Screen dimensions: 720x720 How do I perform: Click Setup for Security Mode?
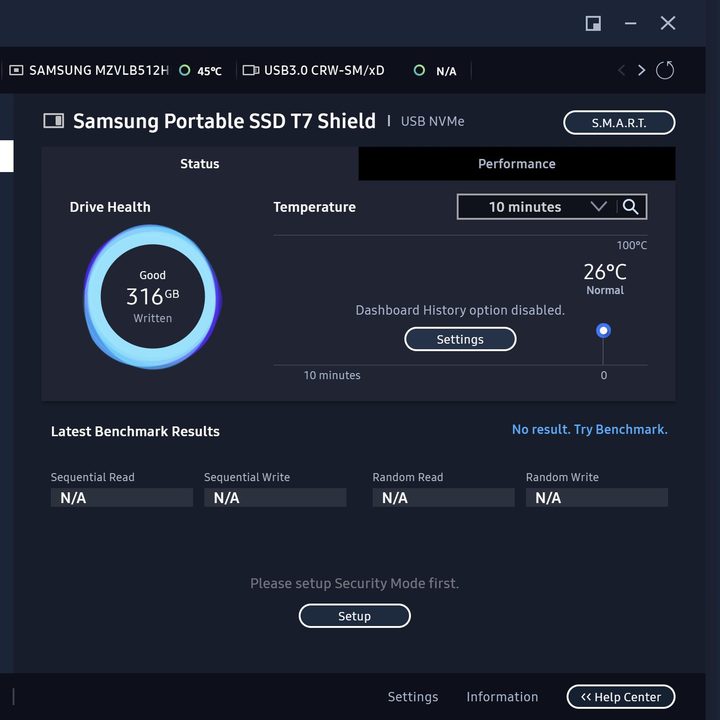click(x=354, y=616)
